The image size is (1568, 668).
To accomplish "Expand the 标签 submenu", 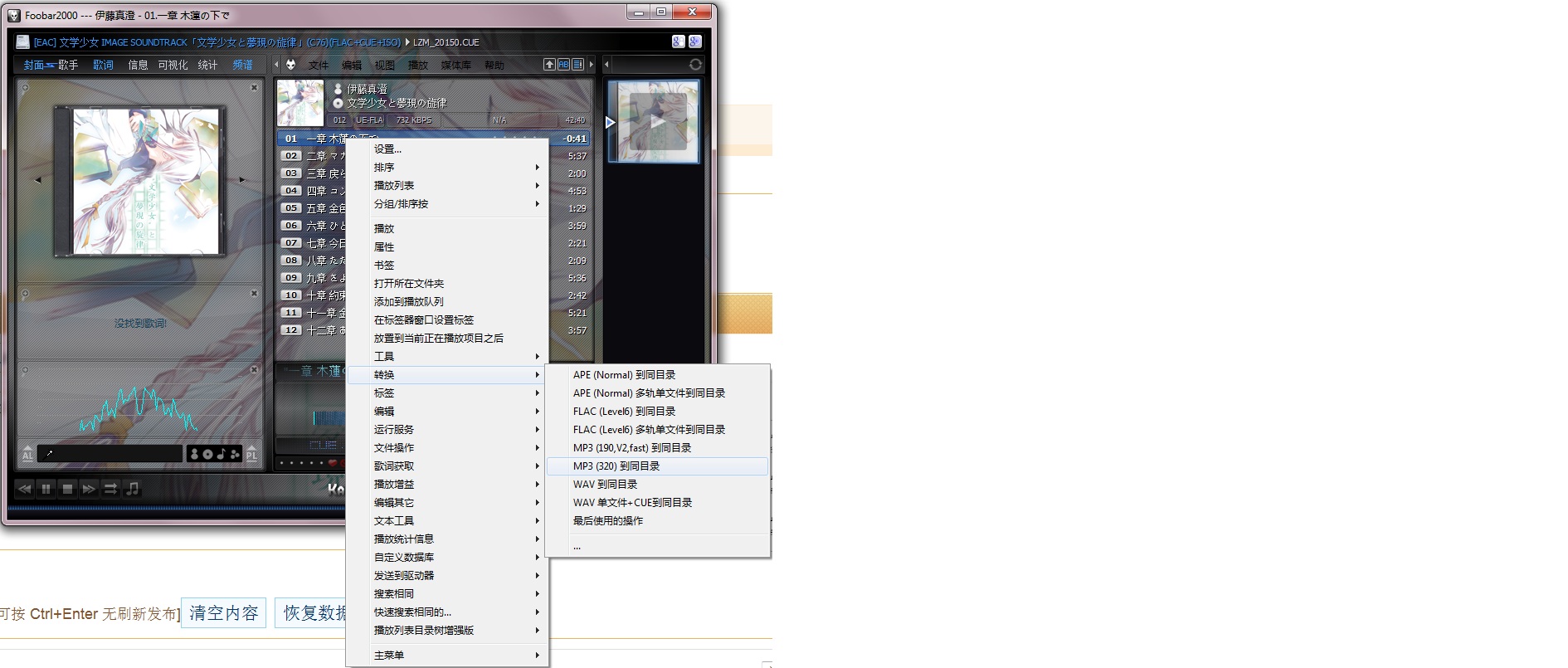I will (x=448, y=393).
